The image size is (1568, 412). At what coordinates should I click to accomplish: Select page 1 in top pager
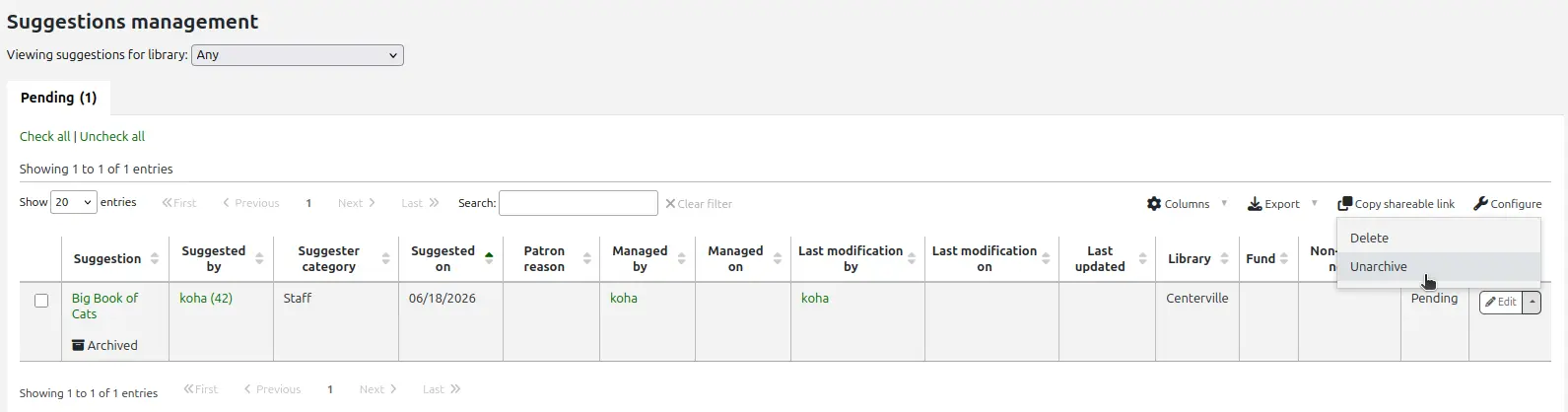coord(308,203)
